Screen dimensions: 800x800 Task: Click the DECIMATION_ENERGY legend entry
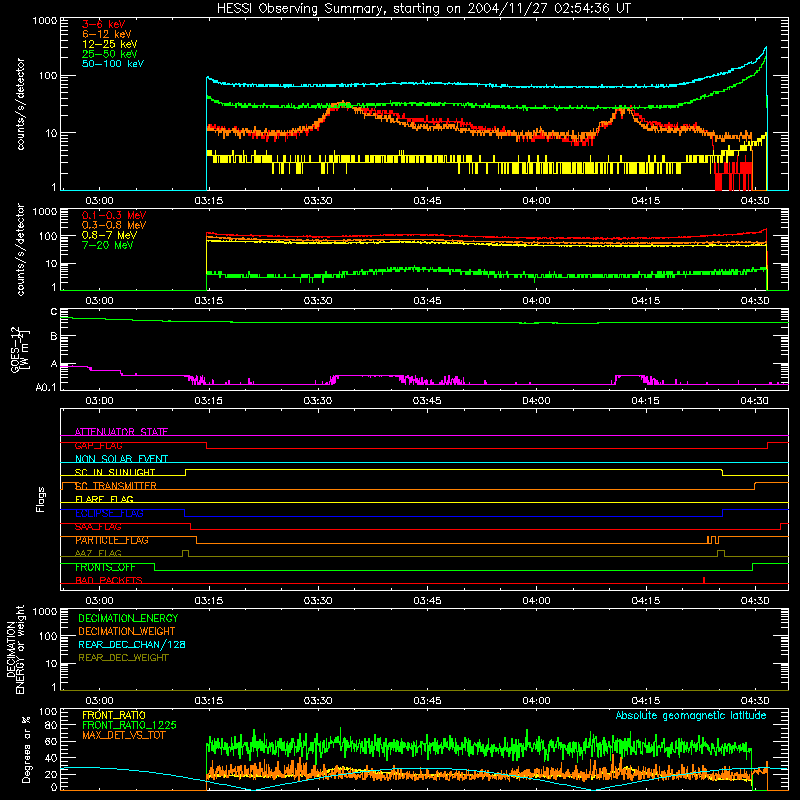[128, 618]
